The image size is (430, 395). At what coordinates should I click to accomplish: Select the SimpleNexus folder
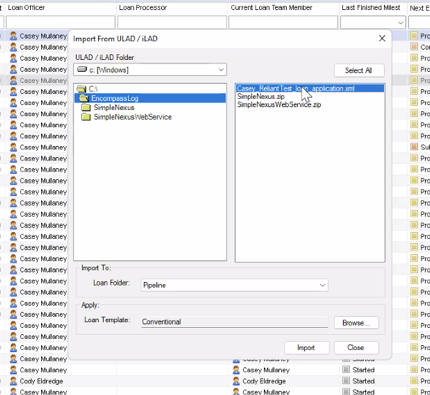(x=114, y=108)
